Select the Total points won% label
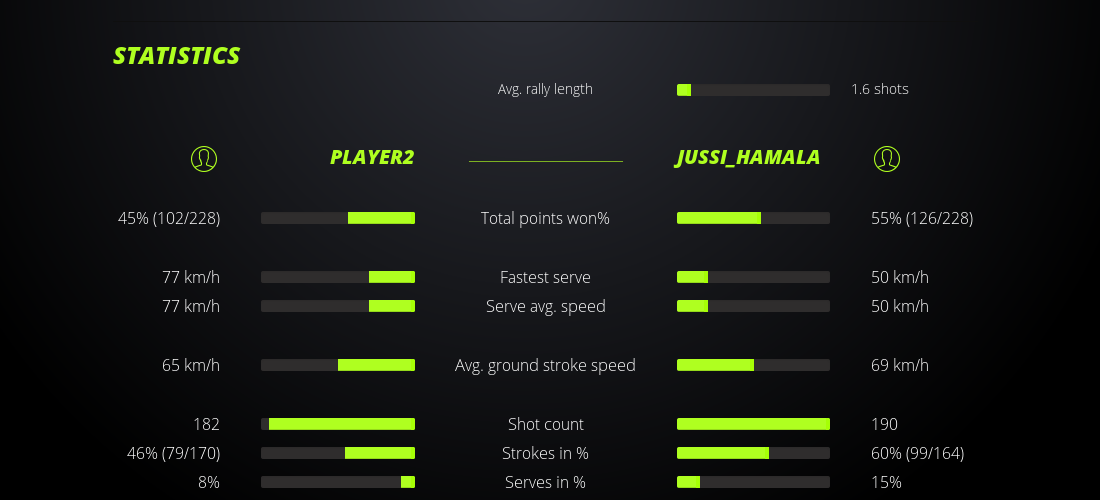1100x500 pixels. click(x=545, y=218)
